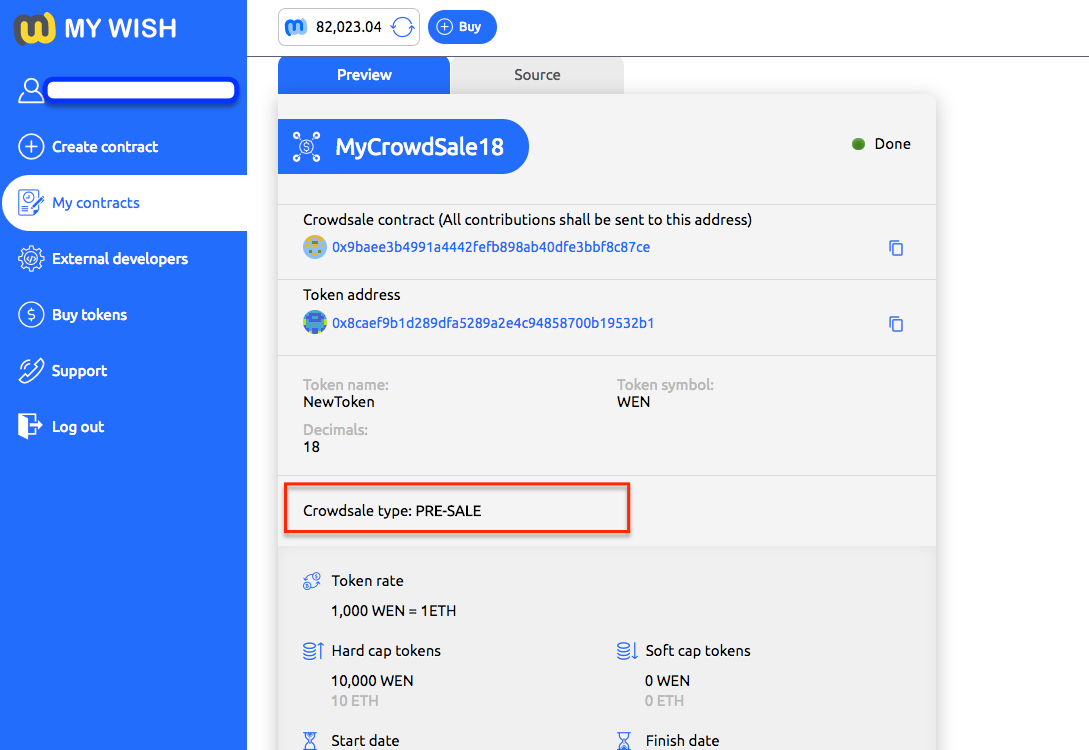Click the crowdsale icon in the title badge
1089x750 pixels.
tap(306, 147)
